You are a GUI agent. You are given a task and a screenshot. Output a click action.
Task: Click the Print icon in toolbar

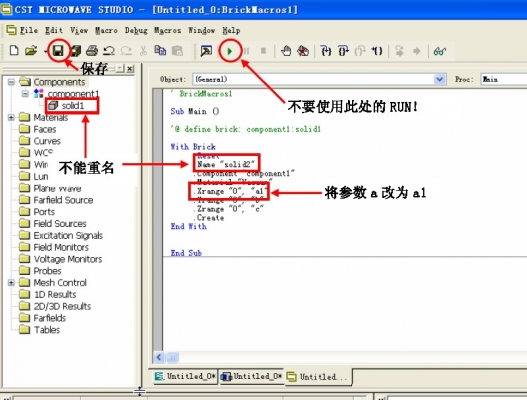coord(92,51)
